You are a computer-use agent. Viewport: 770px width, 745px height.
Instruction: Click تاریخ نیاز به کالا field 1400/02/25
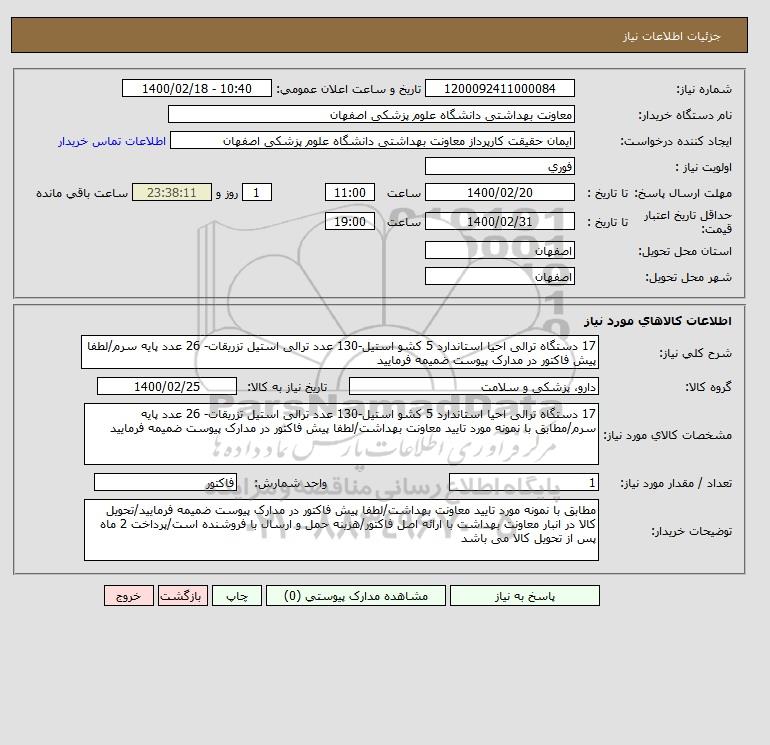pyautogui.click(x=167, y=386)
